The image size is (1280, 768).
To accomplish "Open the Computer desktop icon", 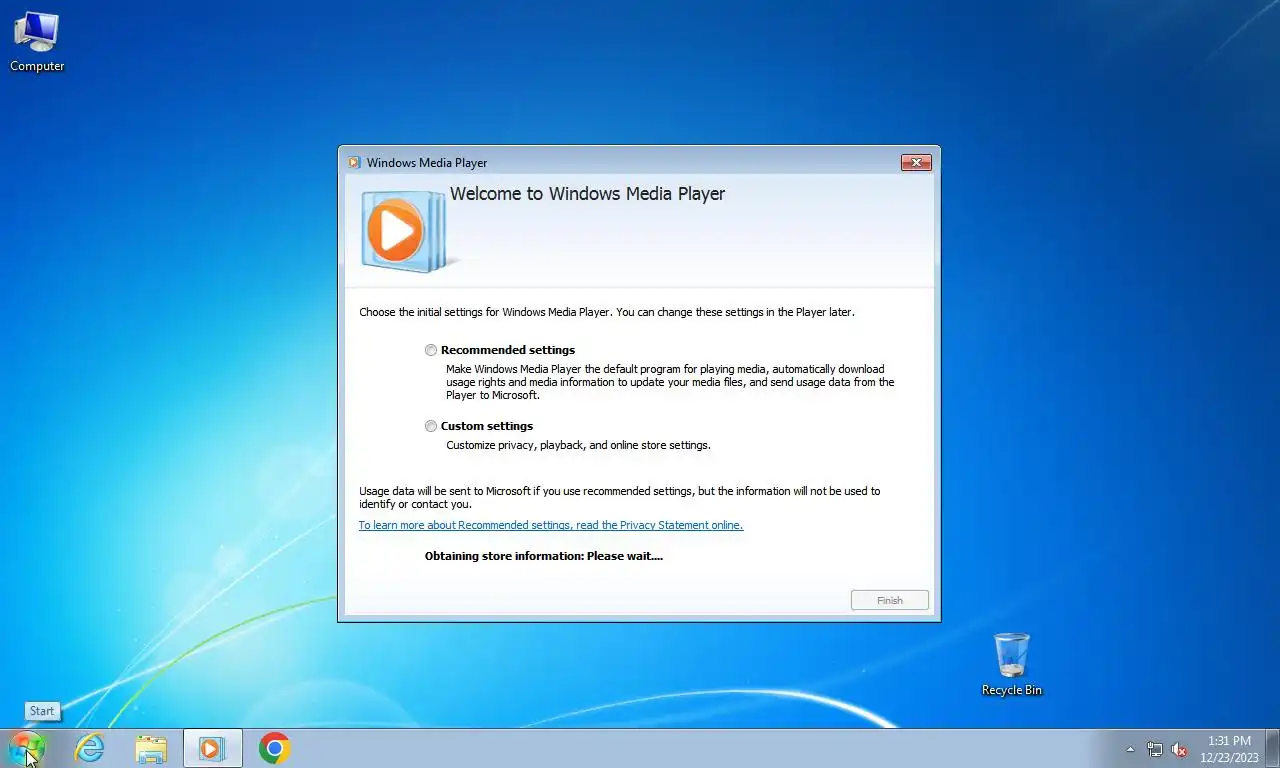I will click(37, 42).
